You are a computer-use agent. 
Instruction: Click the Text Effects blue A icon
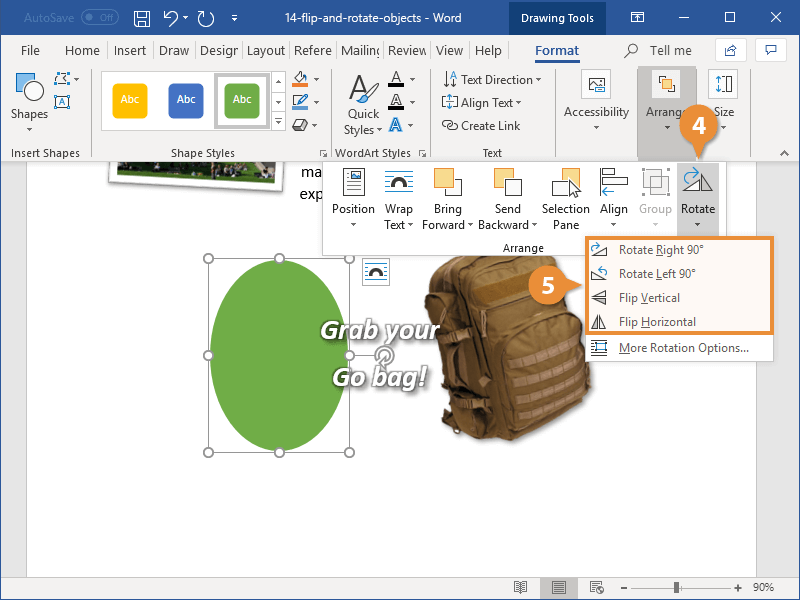[x=396, y=124]
